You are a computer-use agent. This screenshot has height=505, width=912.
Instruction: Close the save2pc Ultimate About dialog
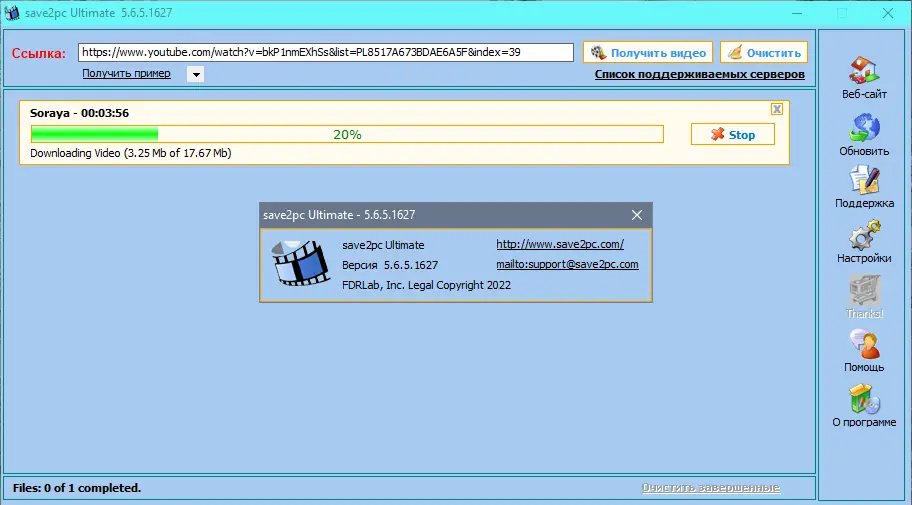coord(637,215)
